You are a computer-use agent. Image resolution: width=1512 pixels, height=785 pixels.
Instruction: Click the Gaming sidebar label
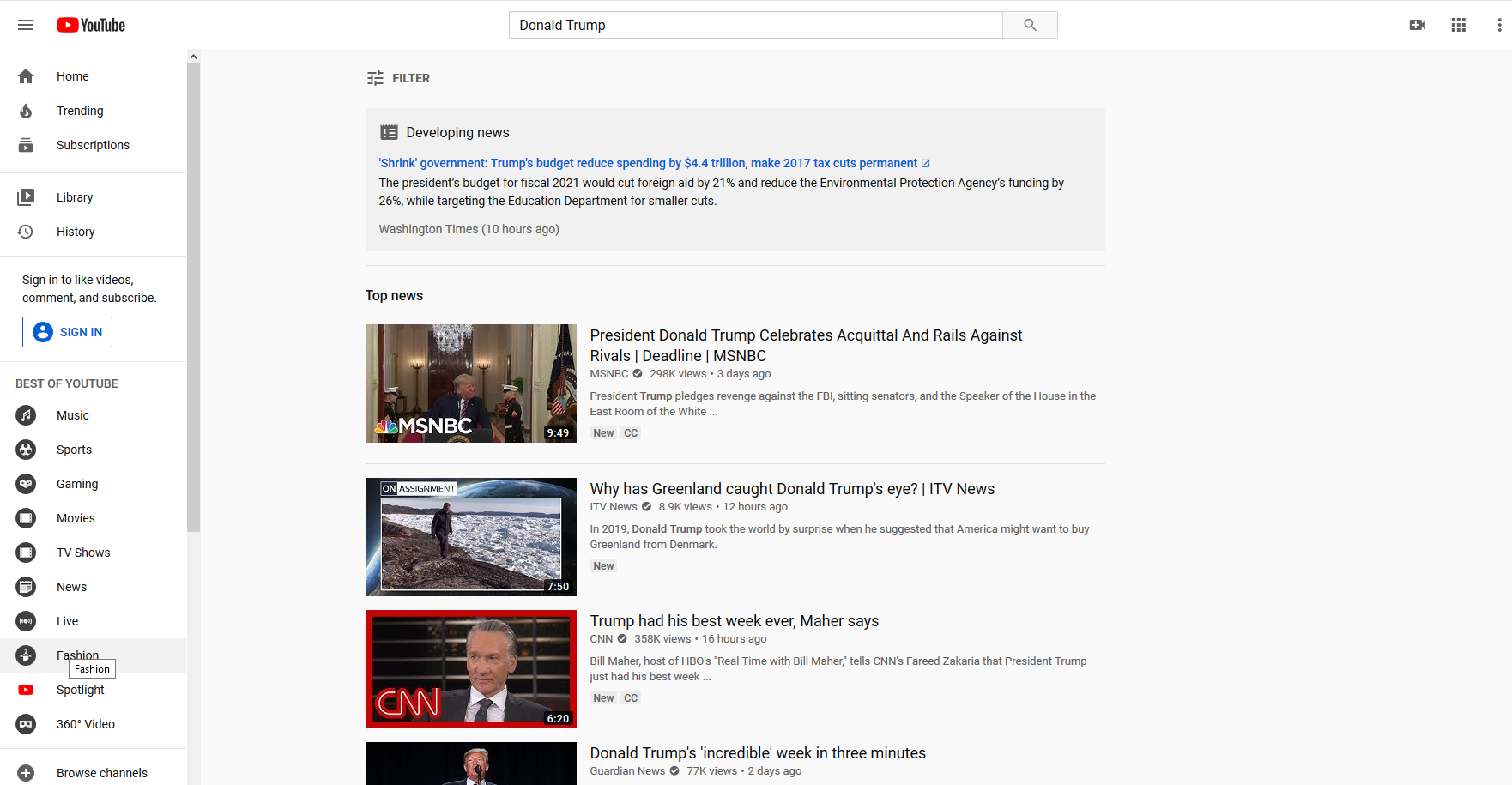[77, 484]
